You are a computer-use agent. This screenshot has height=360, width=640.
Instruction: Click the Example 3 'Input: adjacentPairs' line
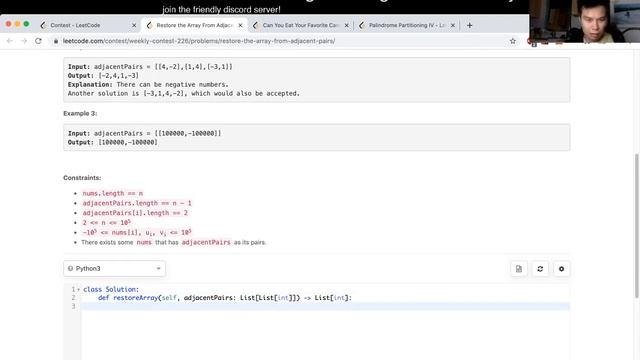tap(144, 133)
